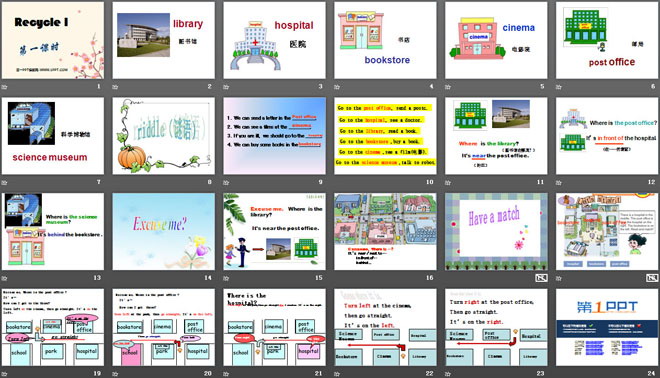Click slide number label '19'
The image size is (660, 378).
point(97,373)
